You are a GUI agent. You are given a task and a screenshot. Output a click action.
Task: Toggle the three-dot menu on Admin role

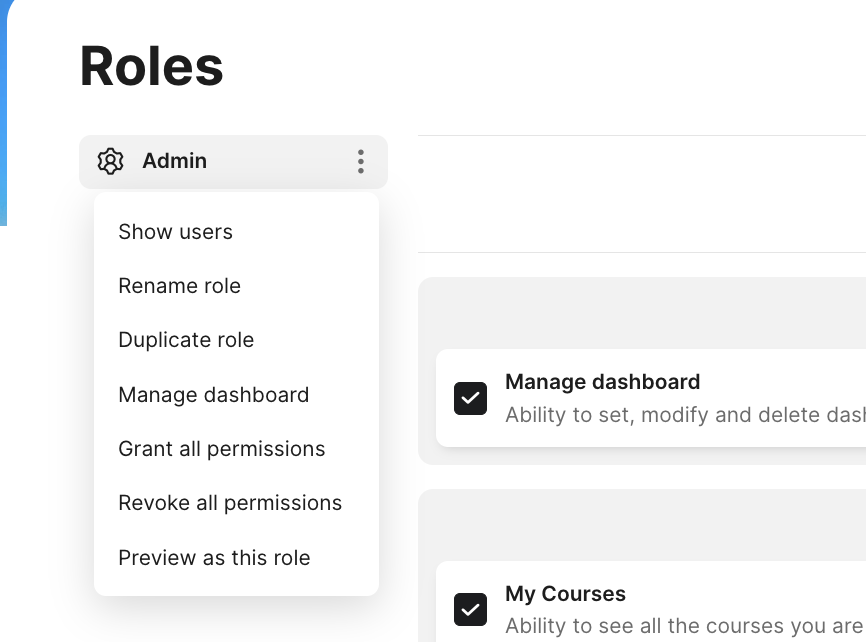[360, 161]
